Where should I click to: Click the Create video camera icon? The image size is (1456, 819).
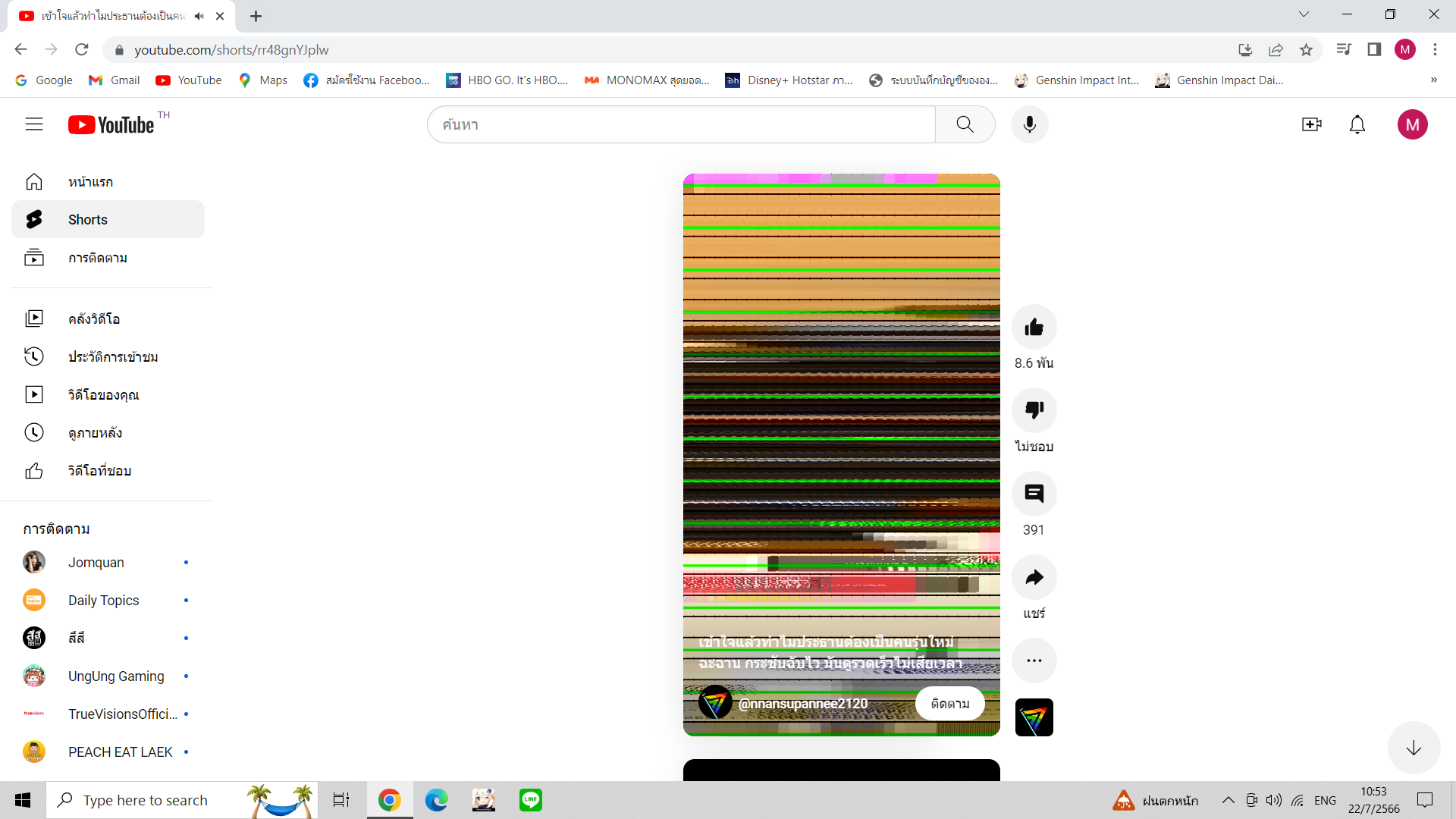pyautogui.click(x=1311, y=124)
